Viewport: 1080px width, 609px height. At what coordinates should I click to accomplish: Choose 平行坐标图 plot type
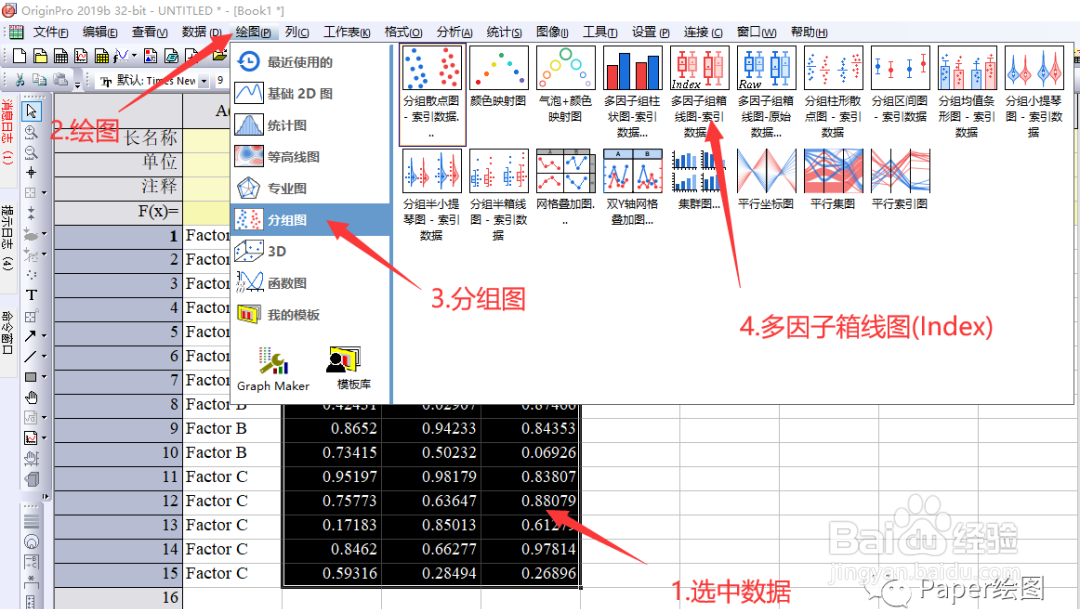pos(766,180)
